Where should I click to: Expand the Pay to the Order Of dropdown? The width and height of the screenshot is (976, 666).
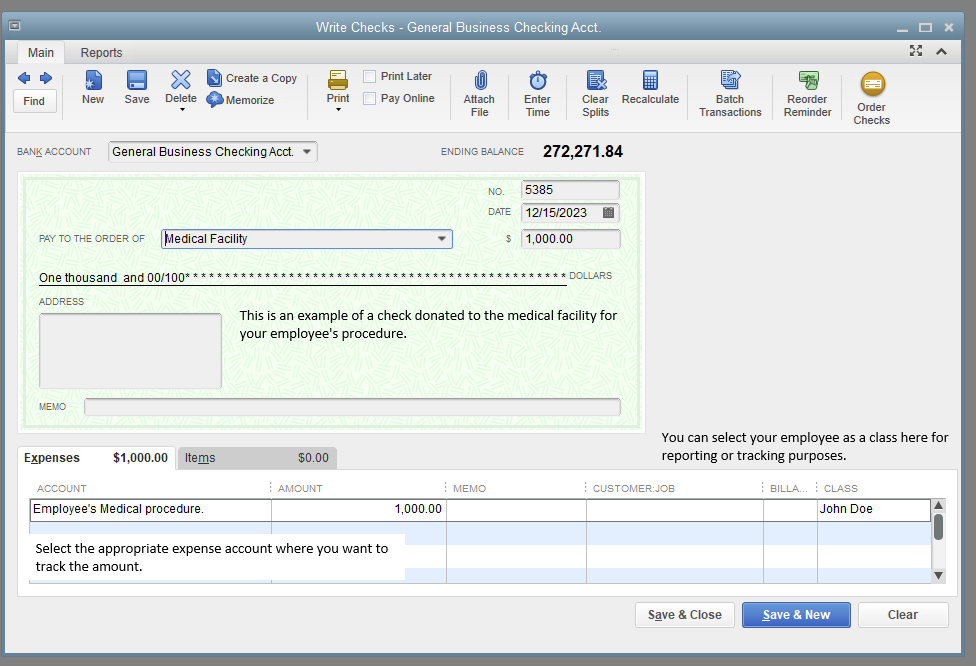click(441, 238)
